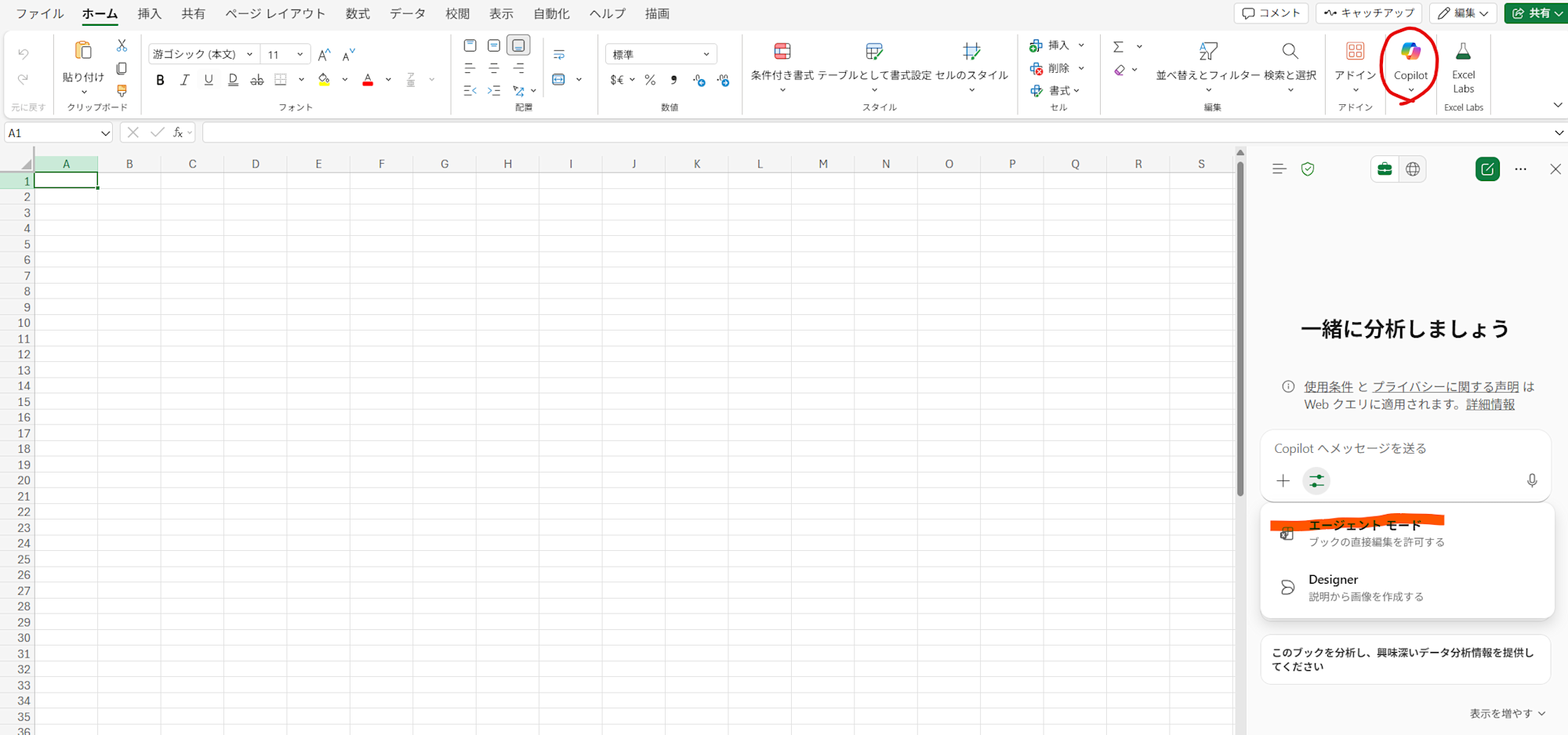Click the Copilot へメッセージを送る input
The image size is (1568, 735).
1406,449
